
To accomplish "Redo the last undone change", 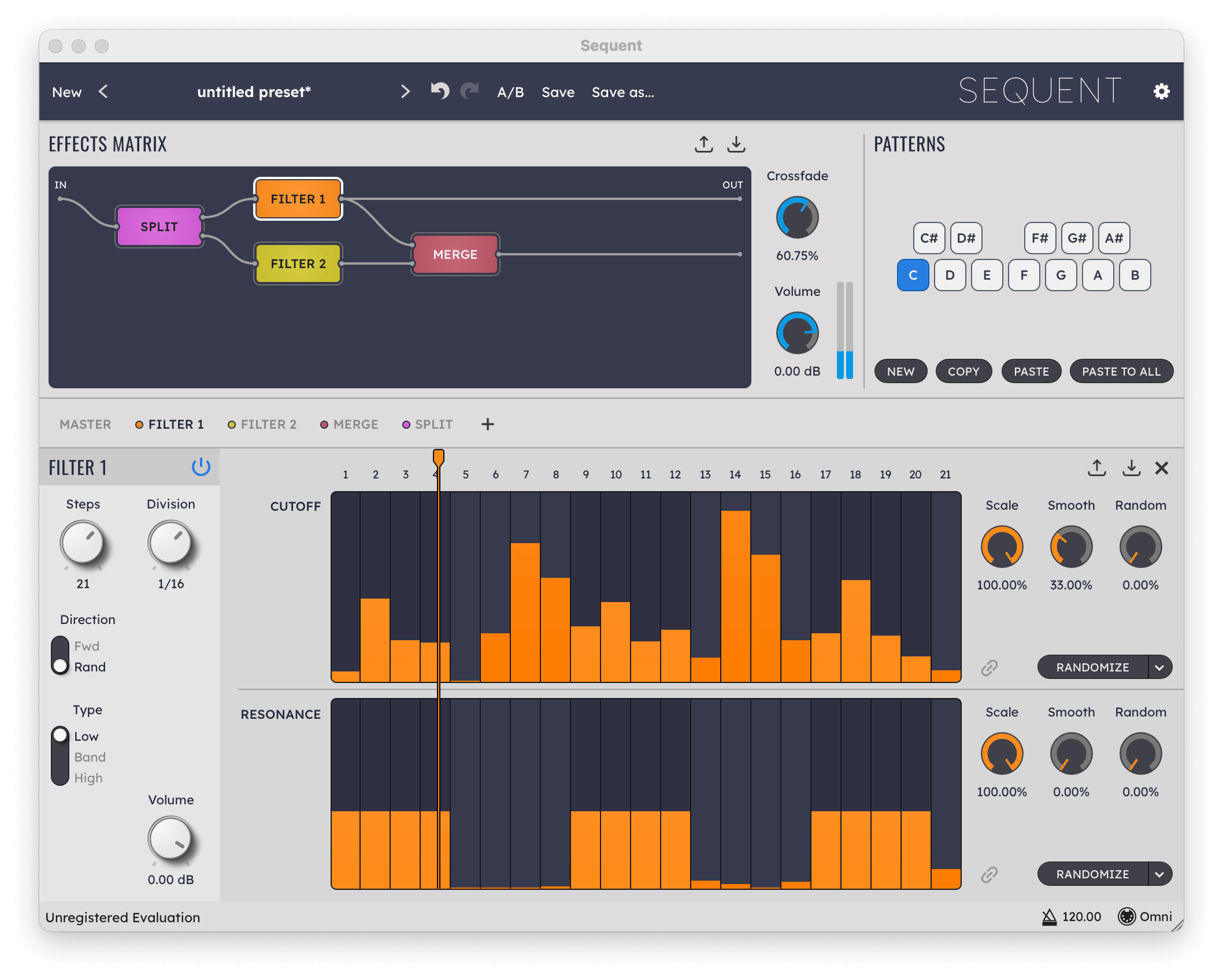I will (469, 91).
